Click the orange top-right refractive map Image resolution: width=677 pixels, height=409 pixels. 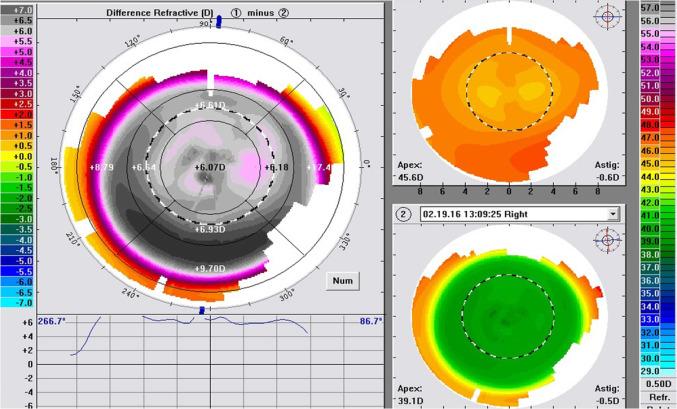[508, 95]
